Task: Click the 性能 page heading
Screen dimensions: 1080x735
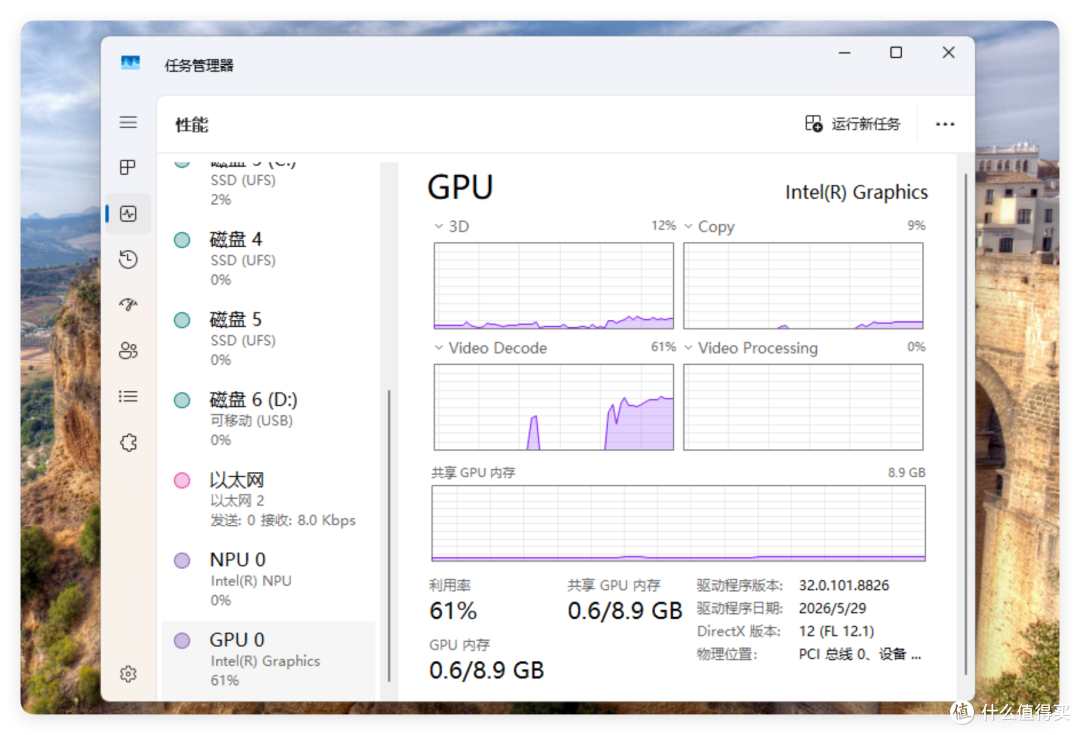Action: tap(191, 125)
